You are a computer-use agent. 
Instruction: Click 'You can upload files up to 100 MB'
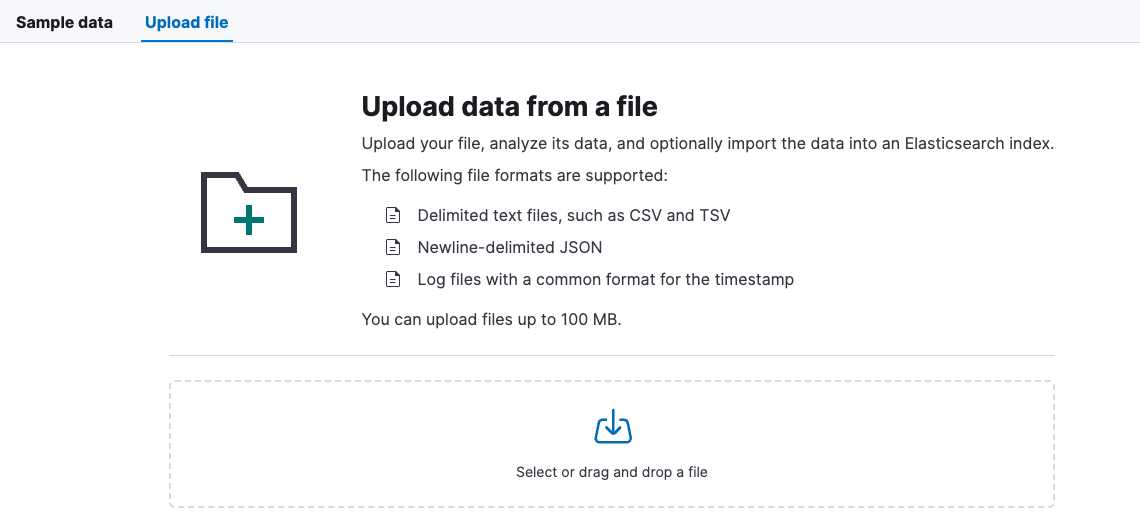pos(491,320)
